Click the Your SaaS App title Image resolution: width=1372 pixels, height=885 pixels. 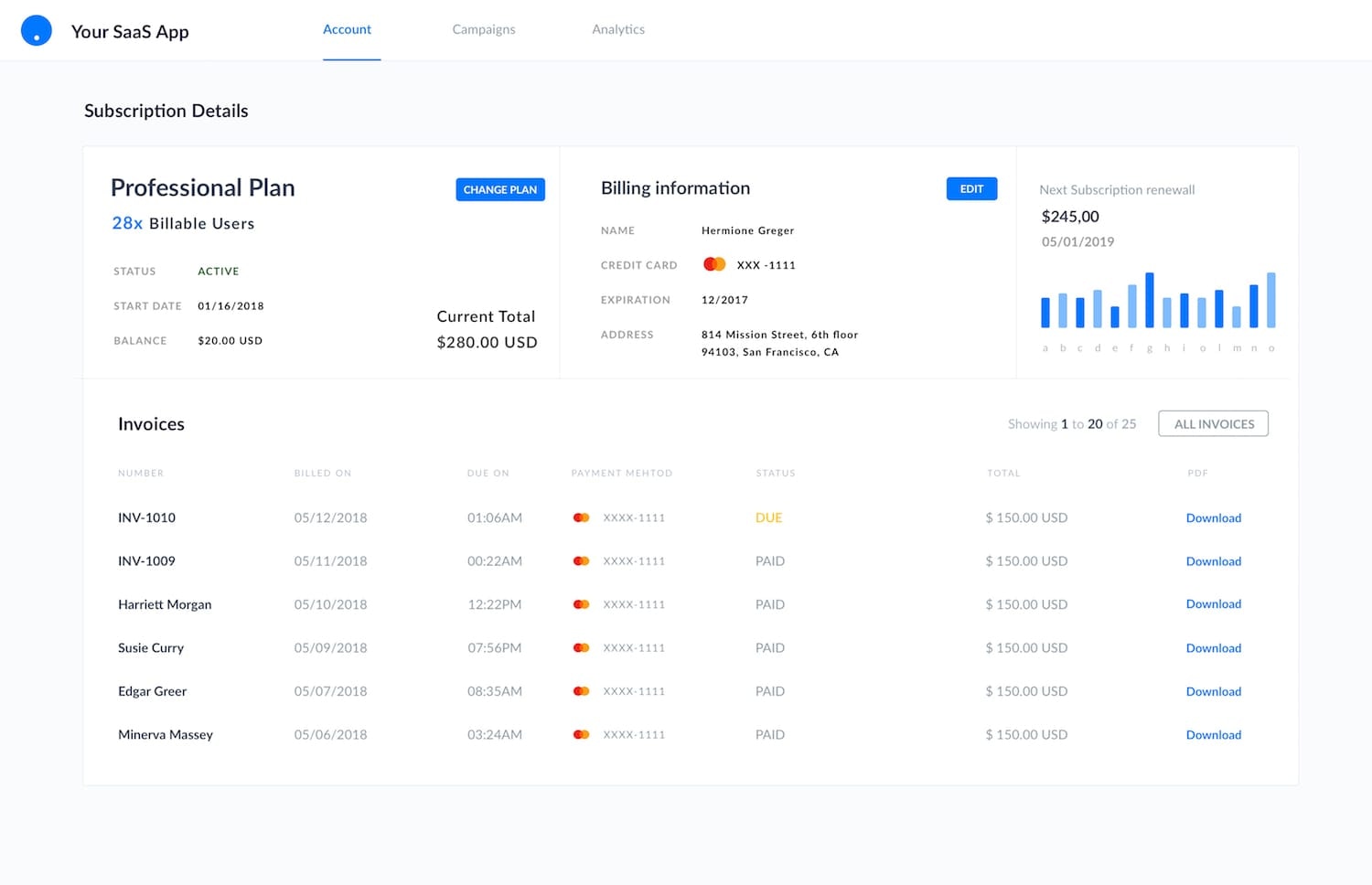[x=130, y=31]
